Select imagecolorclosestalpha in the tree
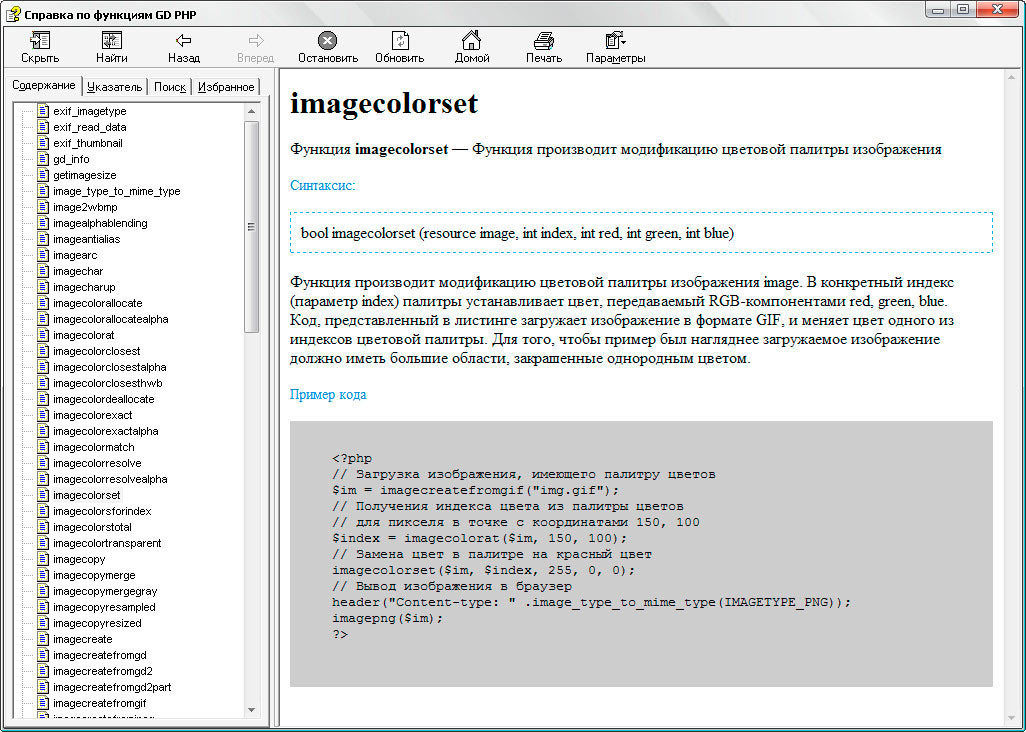The height and width of the screenshot is (732, 1026). pos(109,367)
